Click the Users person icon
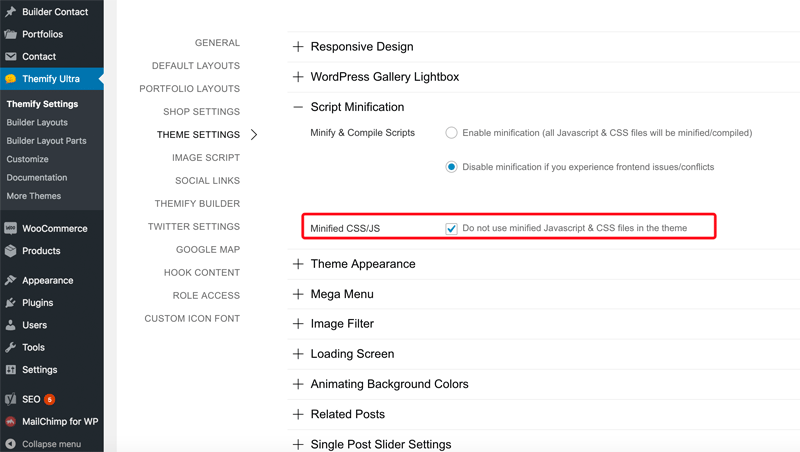 pyautogui.click(x=11, y=325)
